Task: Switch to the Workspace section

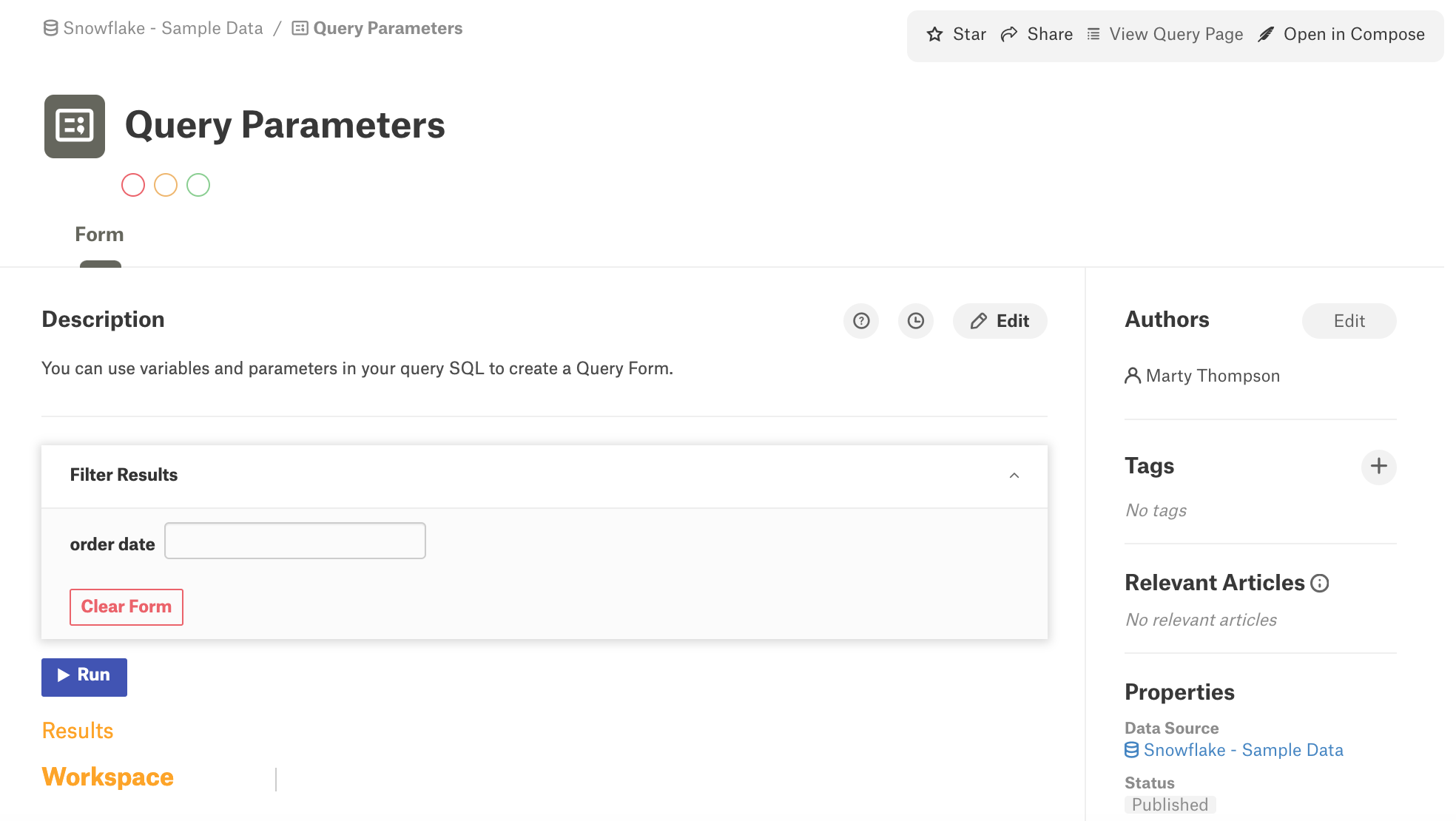Action: click(x=107, y=777)
